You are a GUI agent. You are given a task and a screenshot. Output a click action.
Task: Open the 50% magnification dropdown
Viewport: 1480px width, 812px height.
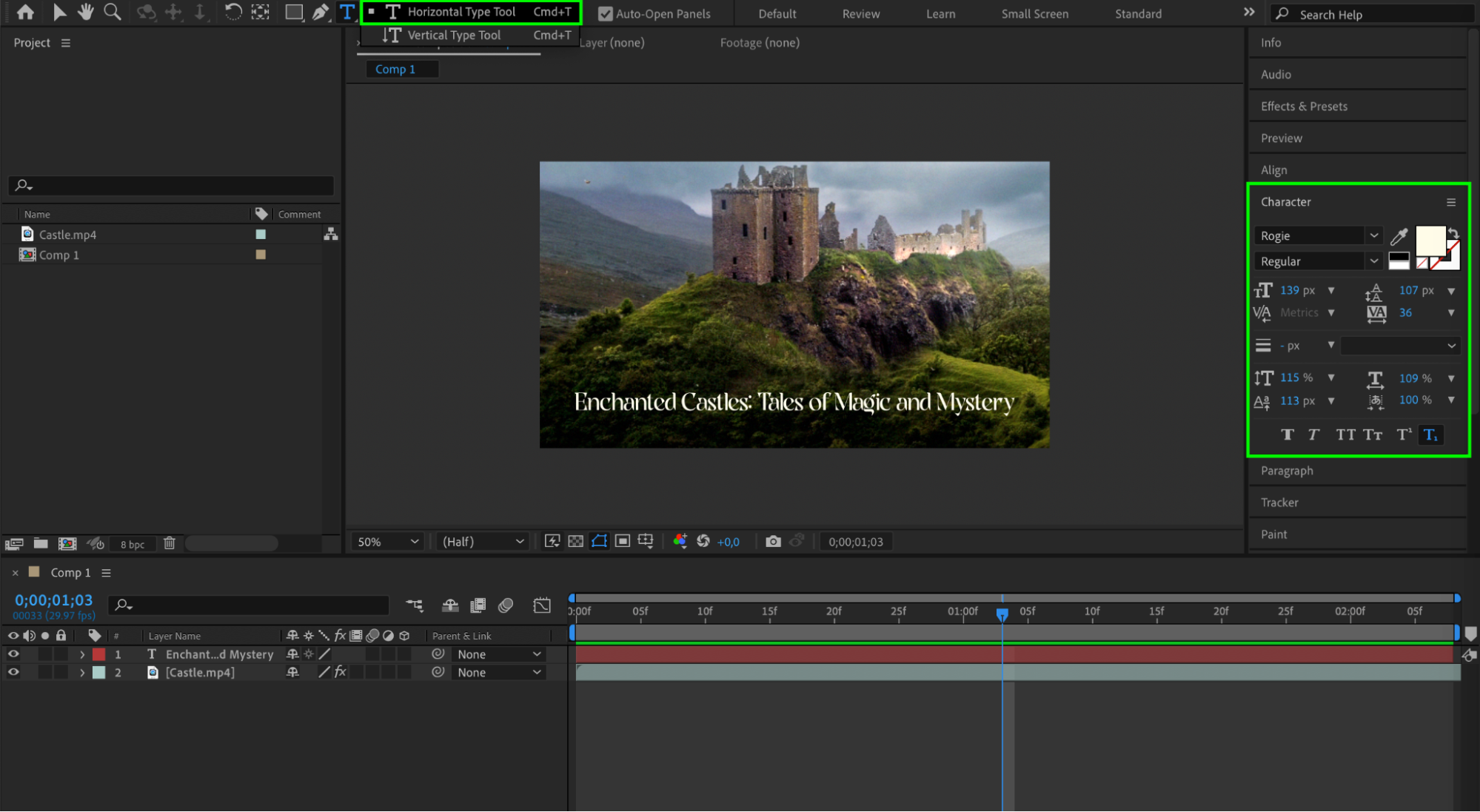pyautogui.click(x=387, y=542)
